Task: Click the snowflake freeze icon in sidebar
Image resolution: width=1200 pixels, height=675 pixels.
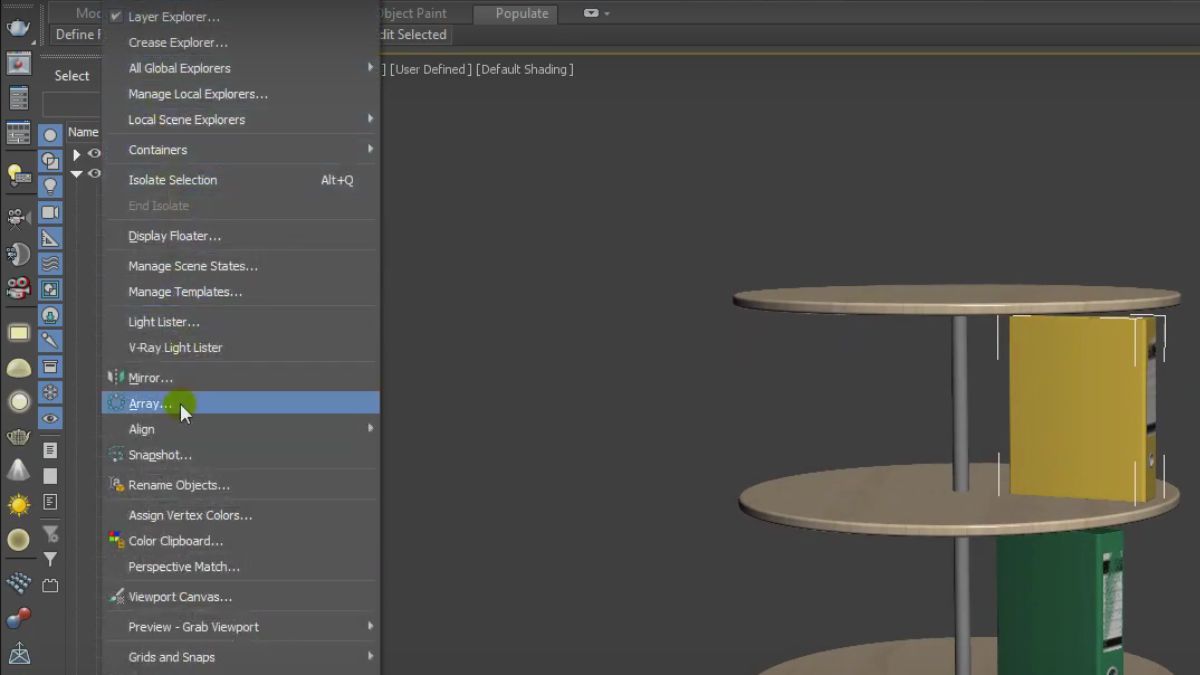Action: 49,392
